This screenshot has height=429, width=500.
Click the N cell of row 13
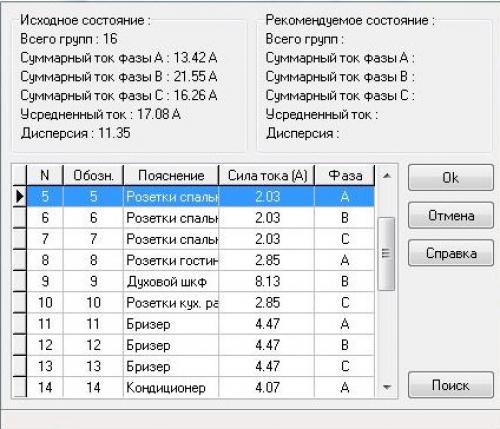click(45, 366)
